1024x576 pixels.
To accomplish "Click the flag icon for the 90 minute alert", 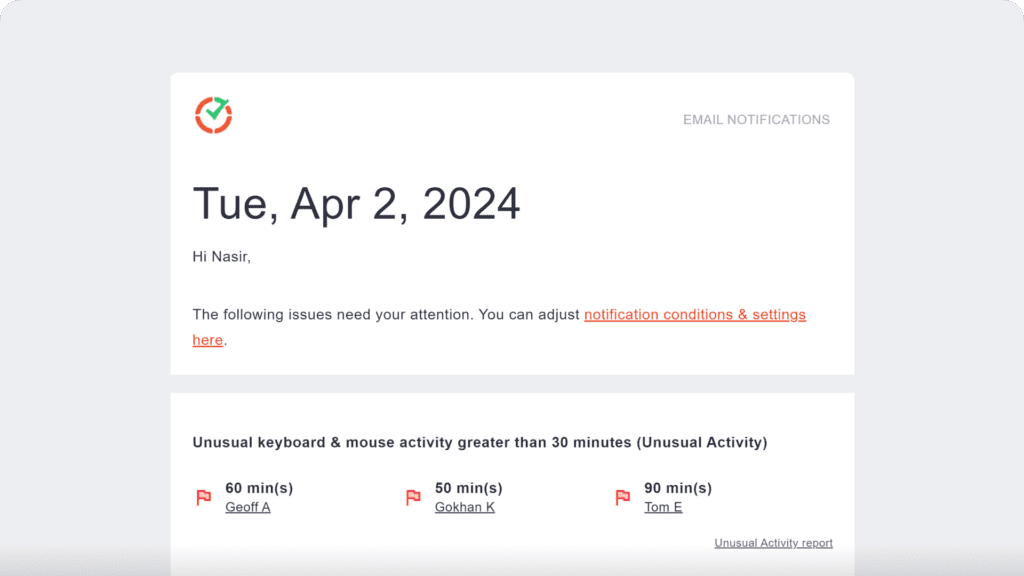I will click(x=621, y=496).
